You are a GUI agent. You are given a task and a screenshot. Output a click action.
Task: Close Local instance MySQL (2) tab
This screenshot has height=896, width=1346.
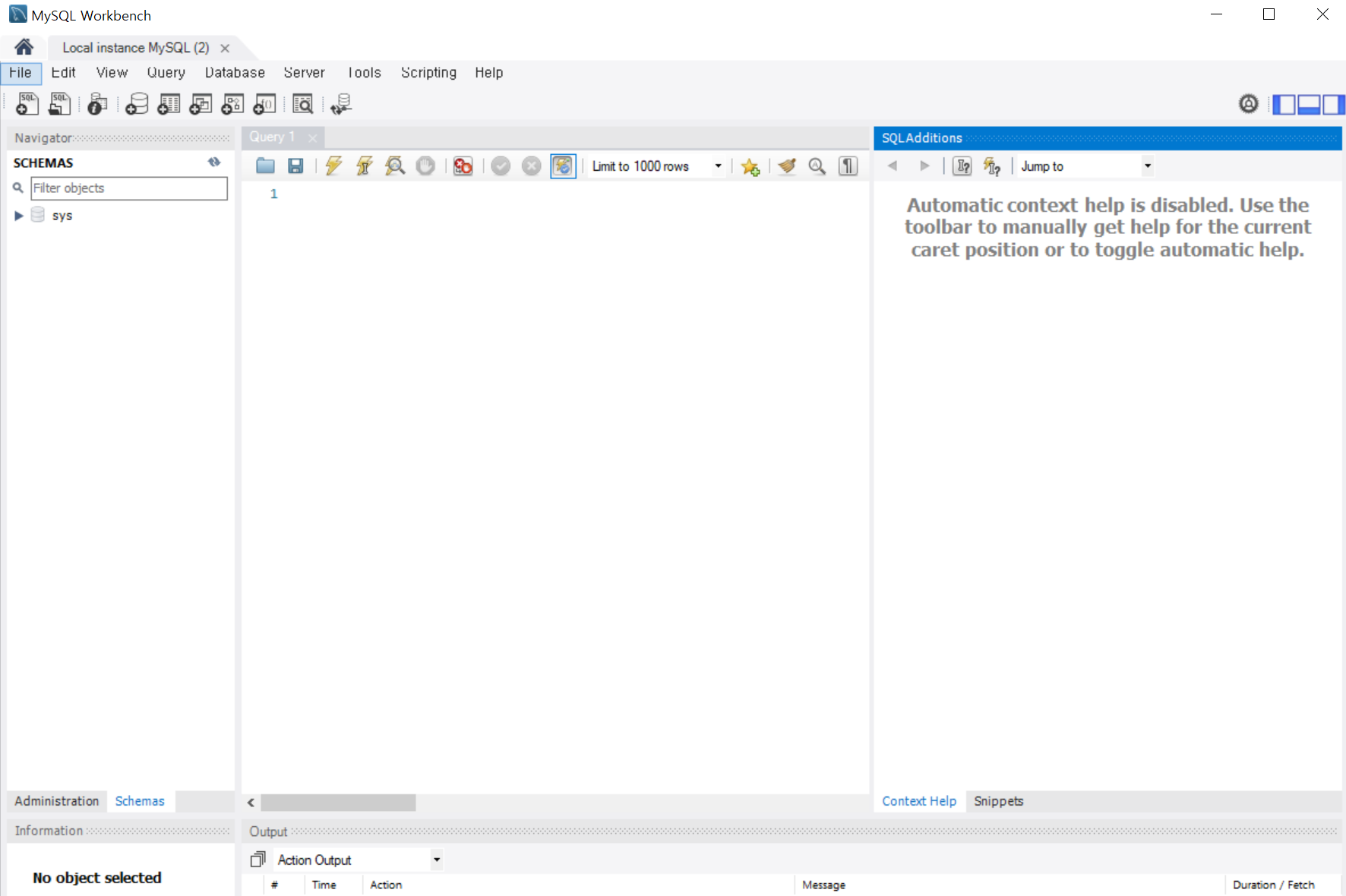(x=225, y=48)
